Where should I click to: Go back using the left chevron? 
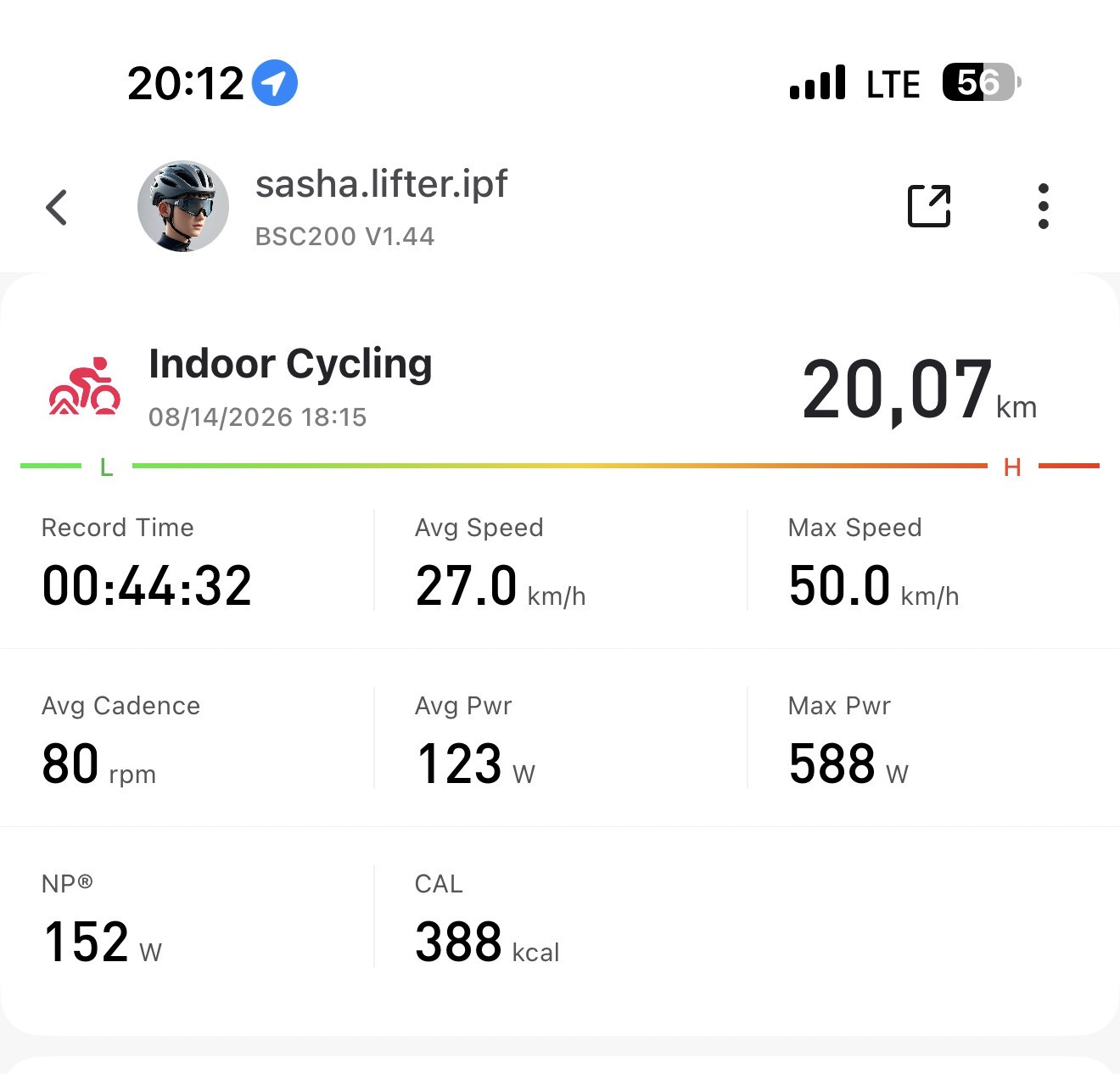coord(56,207)
